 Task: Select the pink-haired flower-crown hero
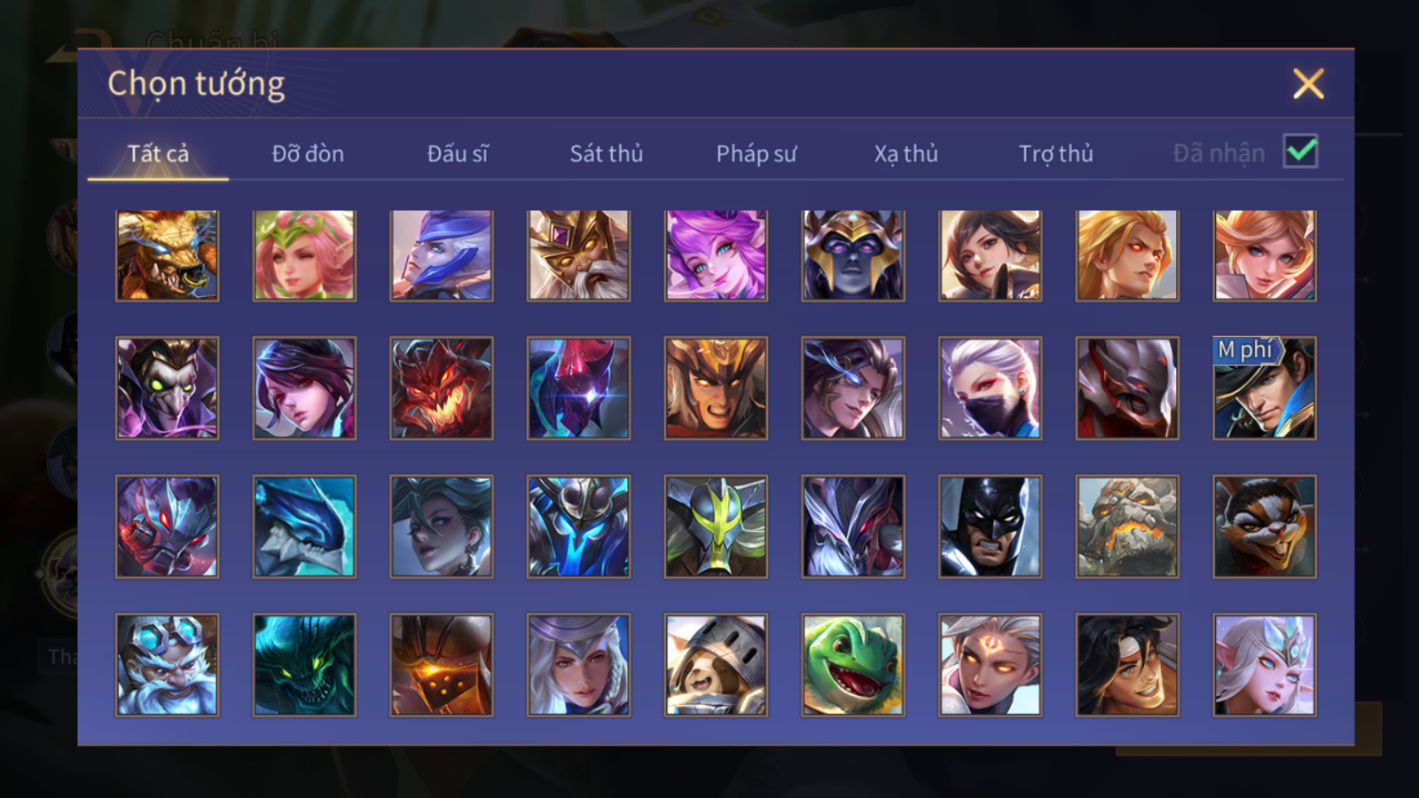(304, 255)
